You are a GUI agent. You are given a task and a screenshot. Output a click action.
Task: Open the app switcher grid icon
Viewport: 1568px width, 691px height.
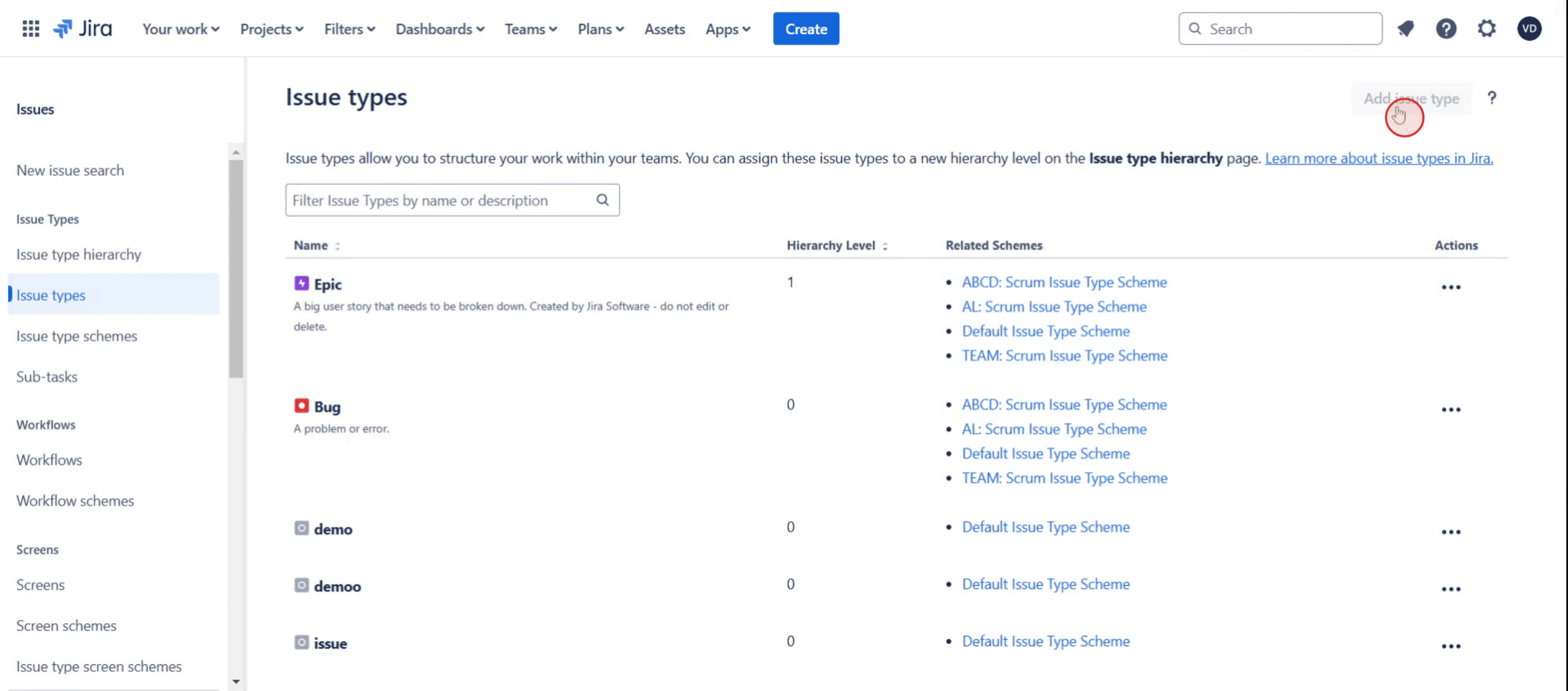pyautogui.click(x=30, y=29)
